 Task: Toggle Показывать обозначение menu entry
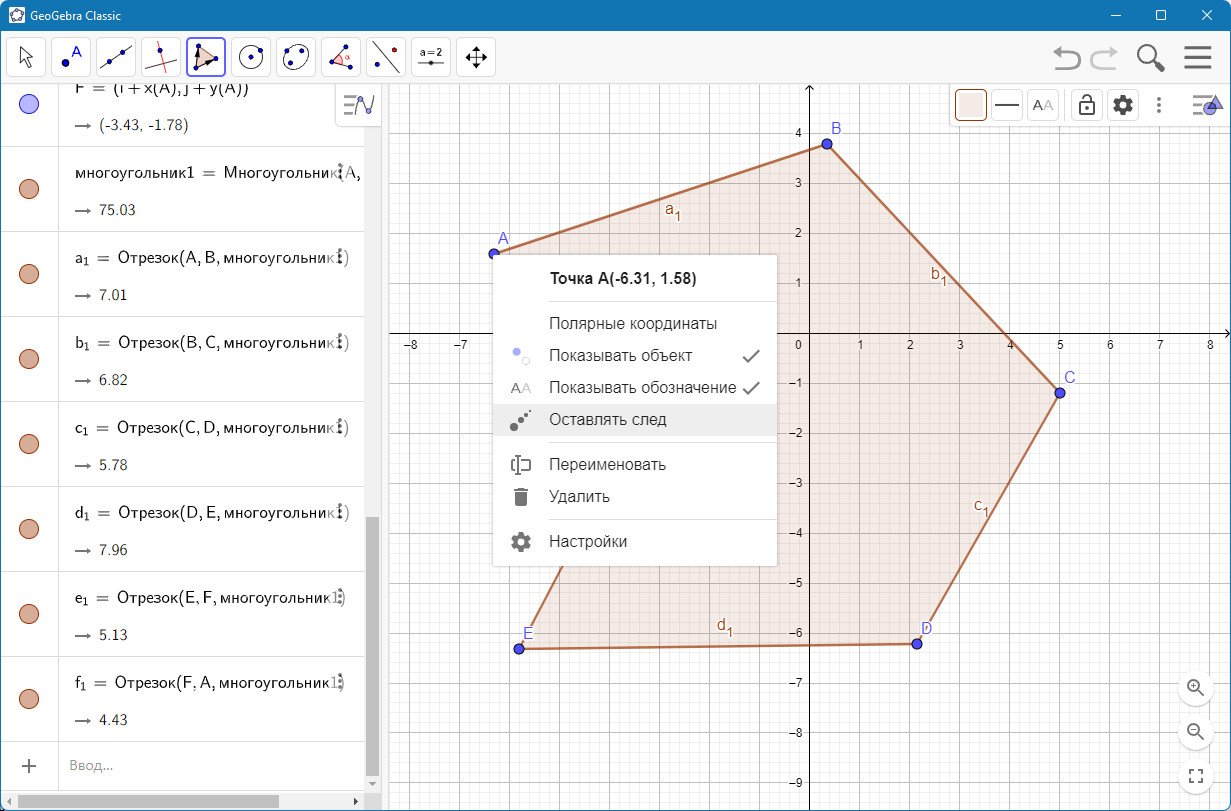[635, 387]
